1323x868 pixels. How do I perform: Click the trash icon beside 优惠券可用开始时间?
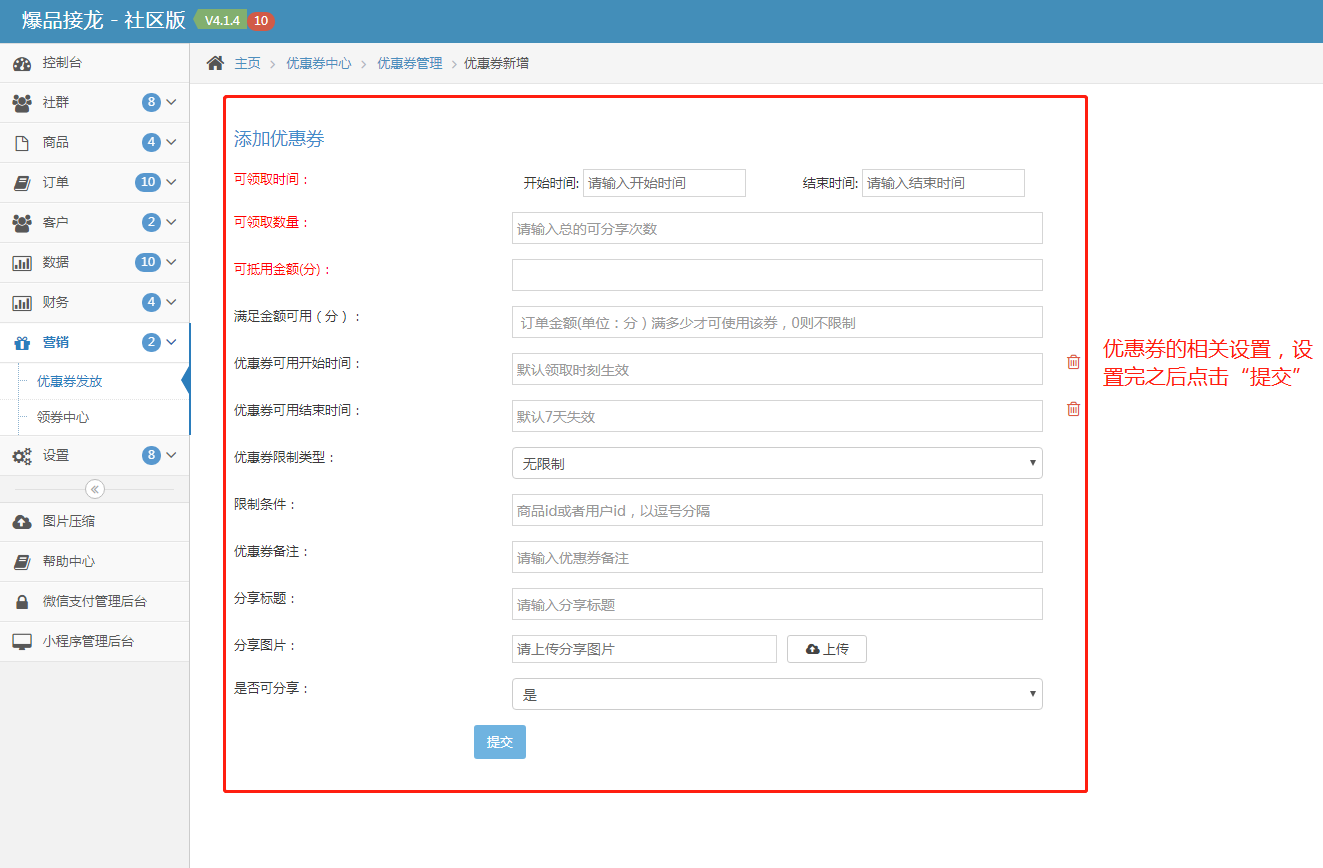click(1073, 362)
